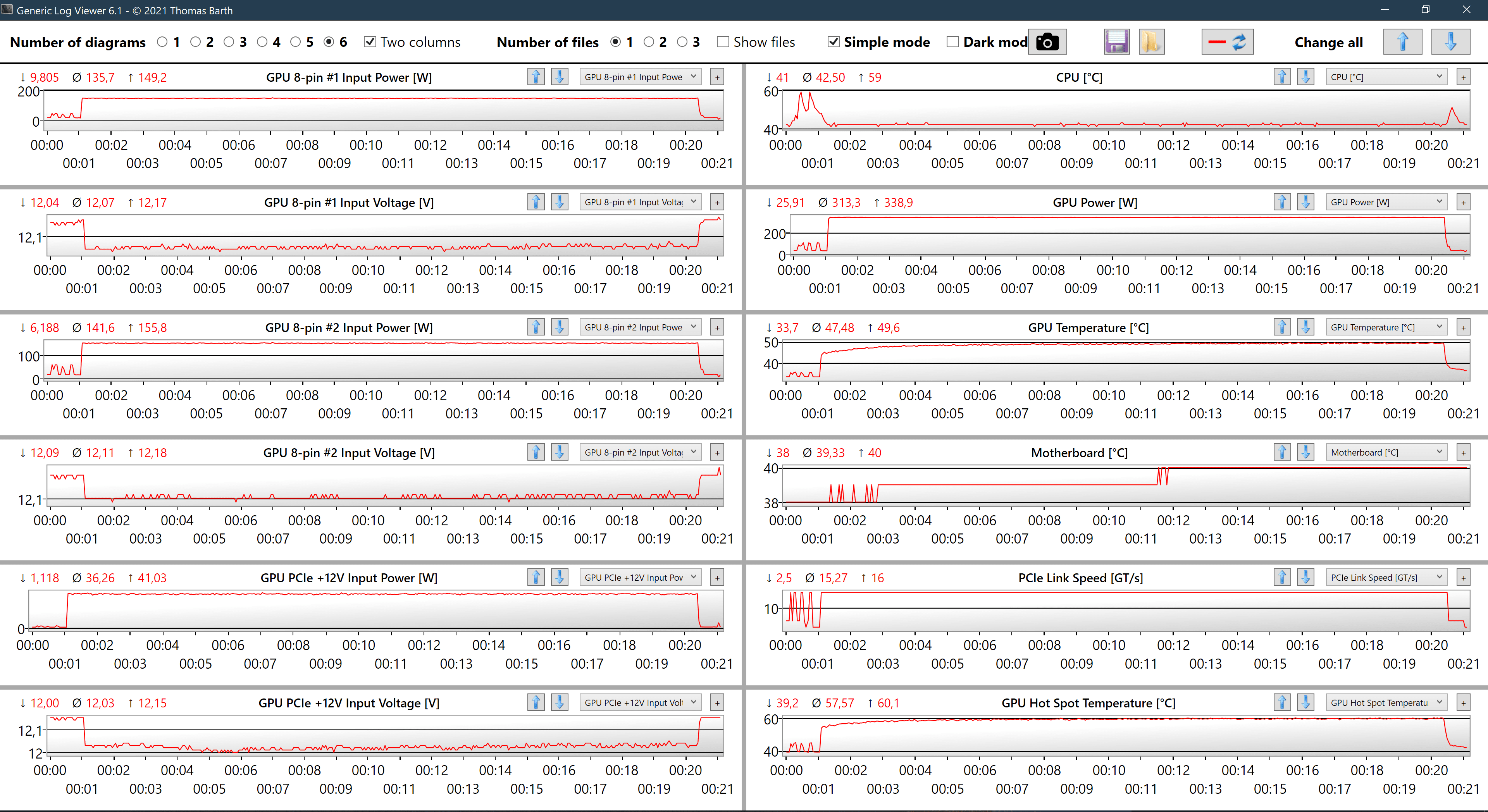This screenshot has width=1488, height=812.
Task: Minimize the Generic Log Viewer window
Action: [1385, 10]
